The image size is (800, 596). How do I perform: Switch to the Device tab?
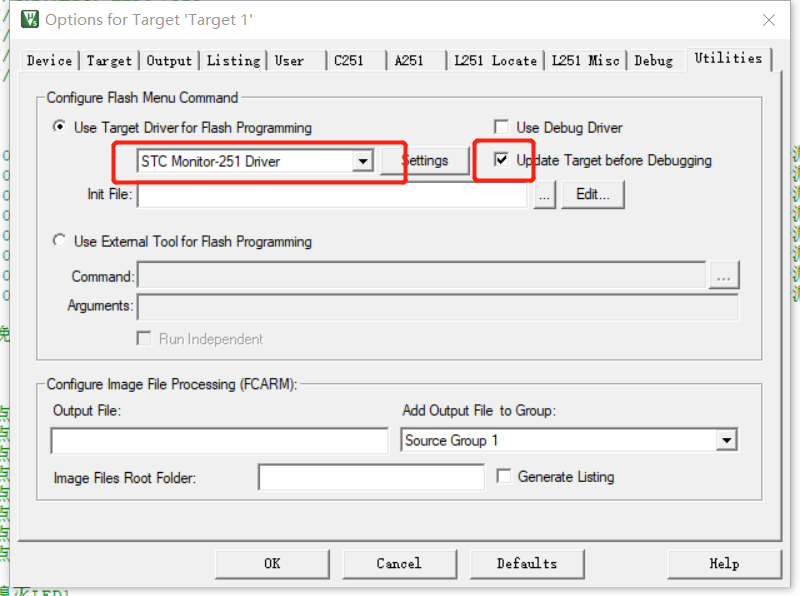49,61
